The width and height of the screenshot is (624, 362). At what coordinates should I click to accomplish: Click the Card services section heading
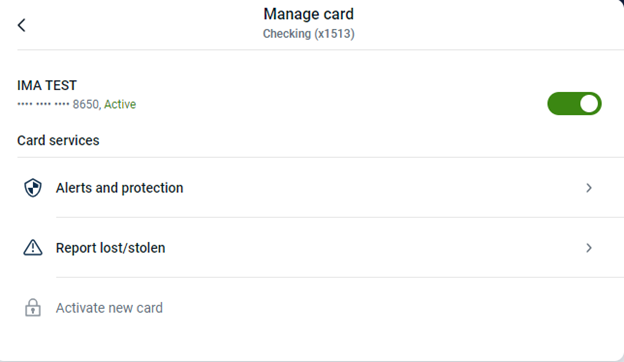pos(58,140)
